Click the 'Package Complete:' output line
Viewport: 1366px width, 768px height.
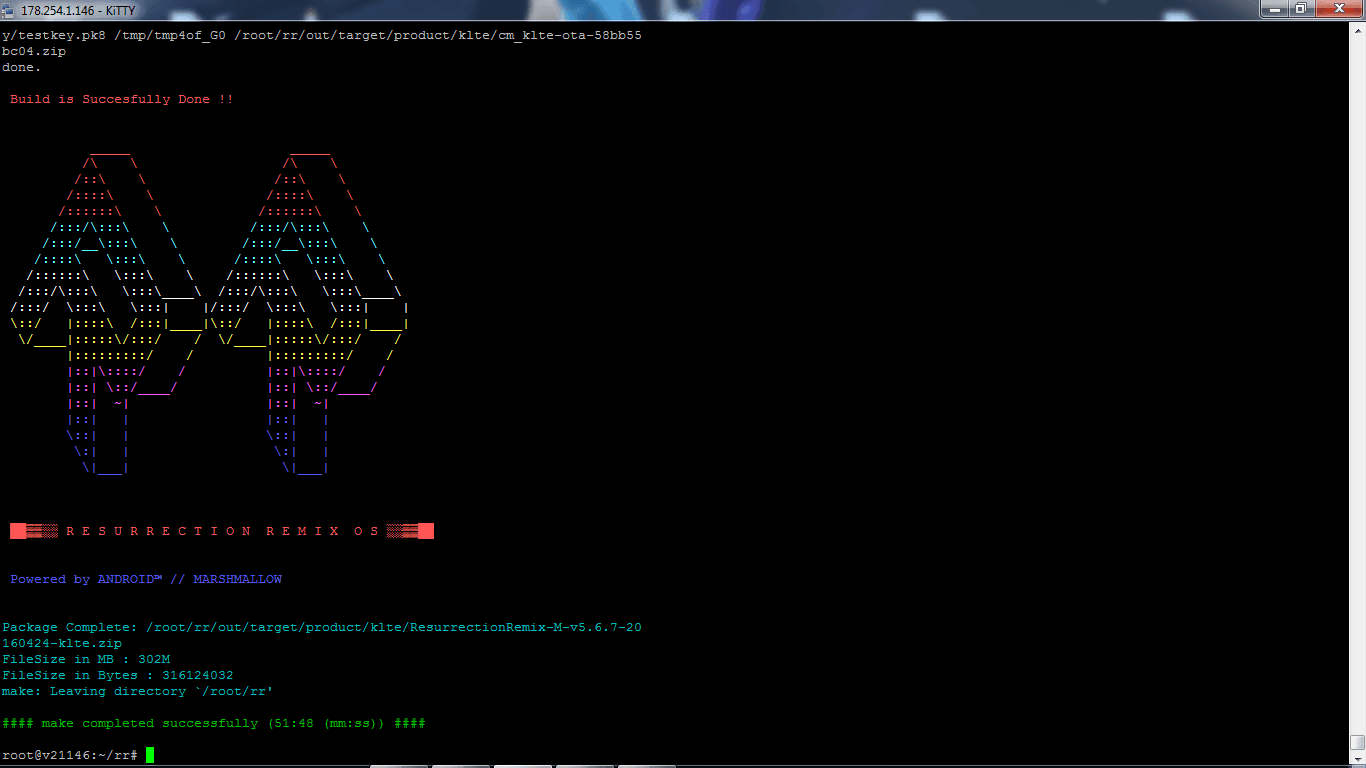(x=322, y=627)
